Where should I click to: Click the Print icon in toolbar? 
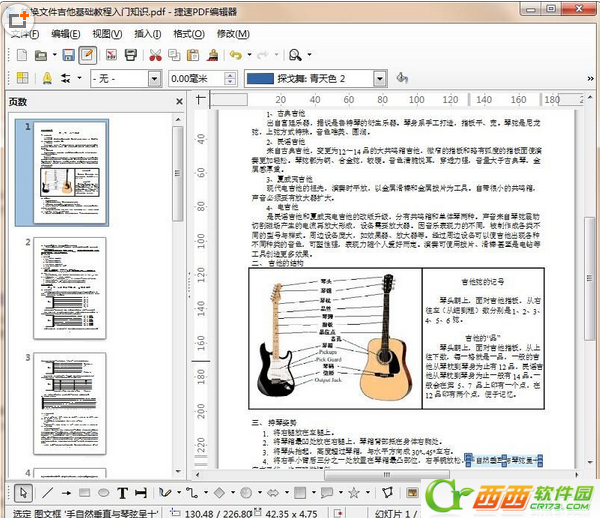pos(132,54)
